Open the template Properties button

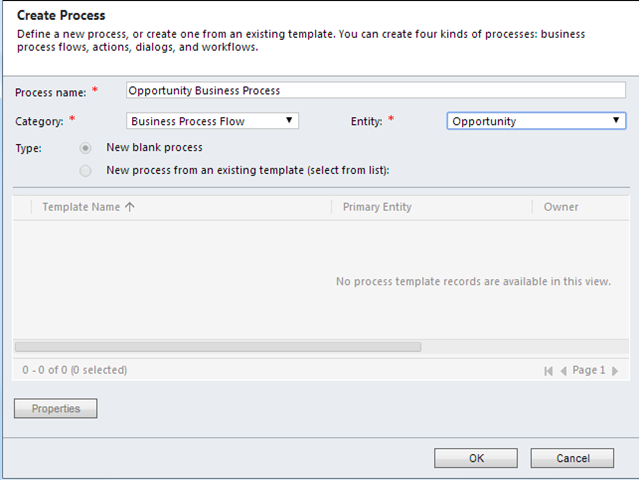coord(55,408)
